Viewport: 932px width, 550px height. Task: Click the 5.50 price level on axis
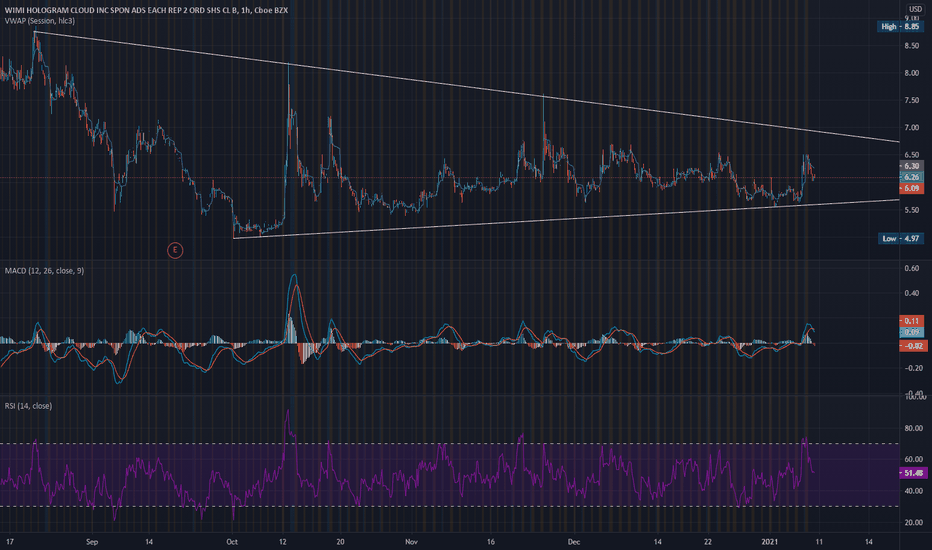coord(911,210)
